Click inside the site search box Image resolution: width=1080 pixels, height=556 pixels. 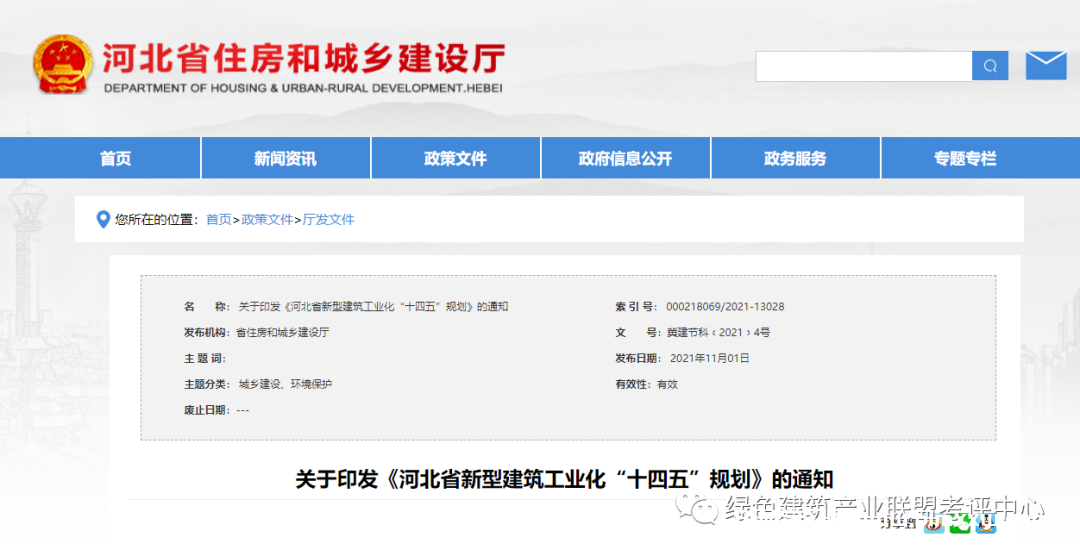(x=863, y=66)
